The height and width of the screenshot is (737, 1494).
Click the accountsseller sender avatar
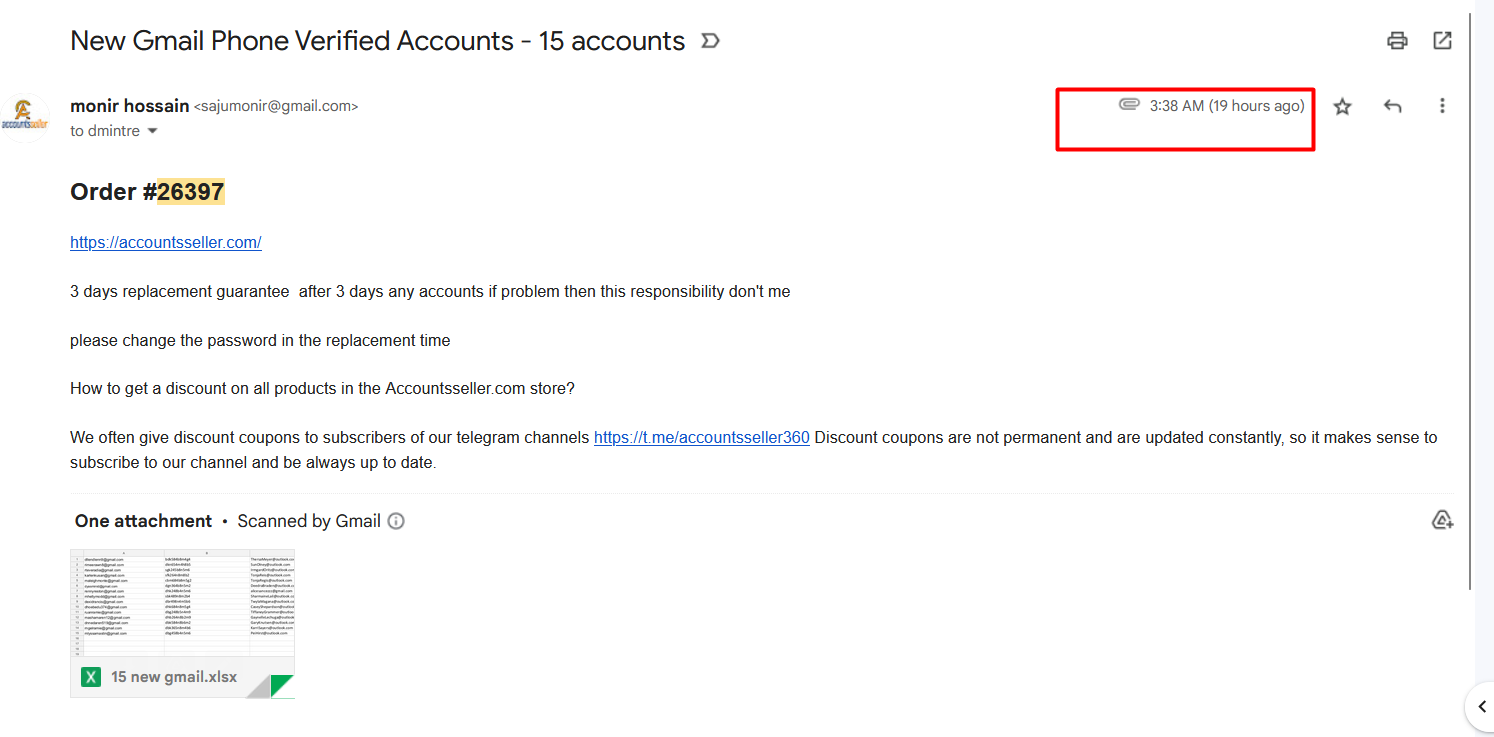click(x=24, y=118)
